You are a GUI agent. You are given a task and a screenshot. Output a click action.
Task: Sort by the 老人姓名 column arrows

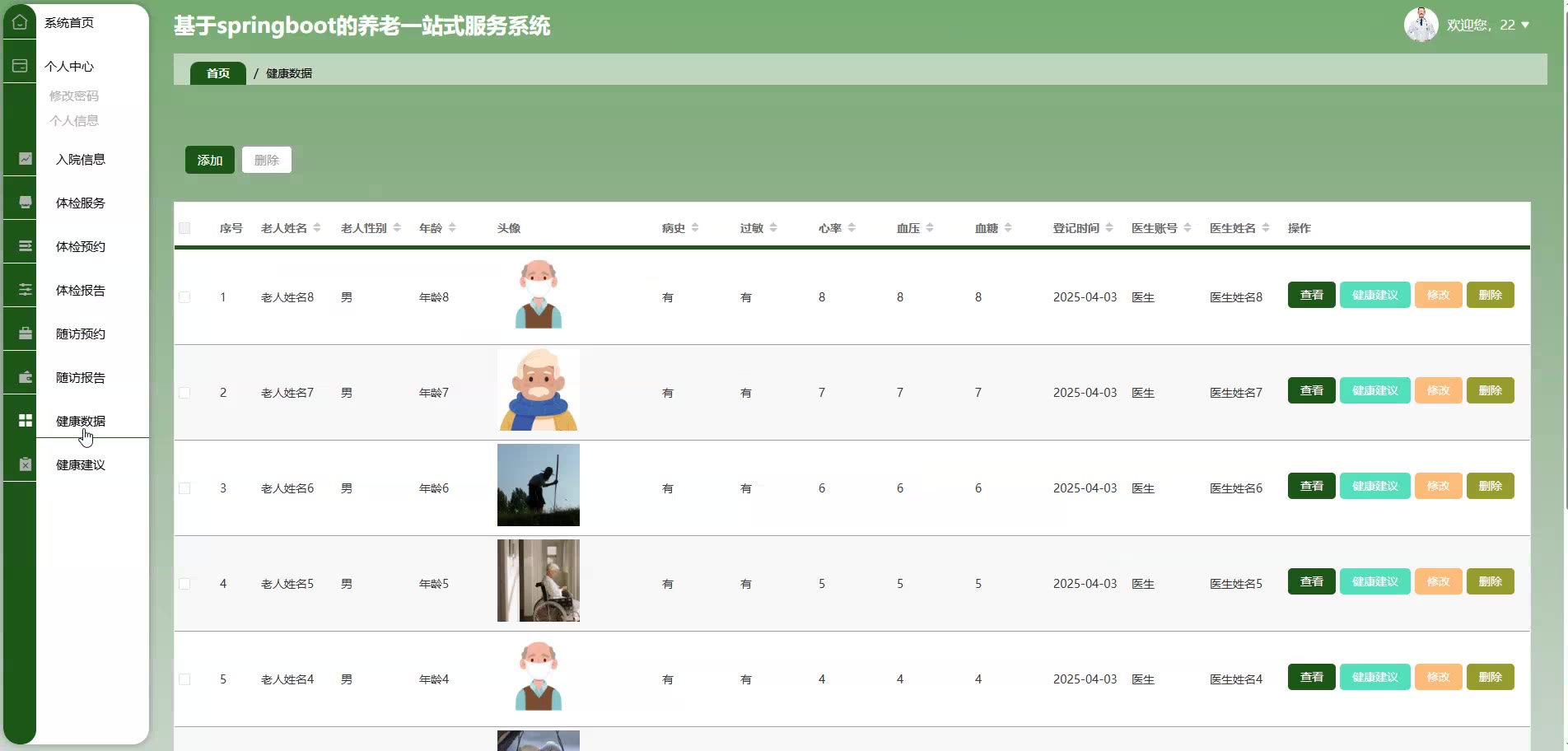pos(317,228)
